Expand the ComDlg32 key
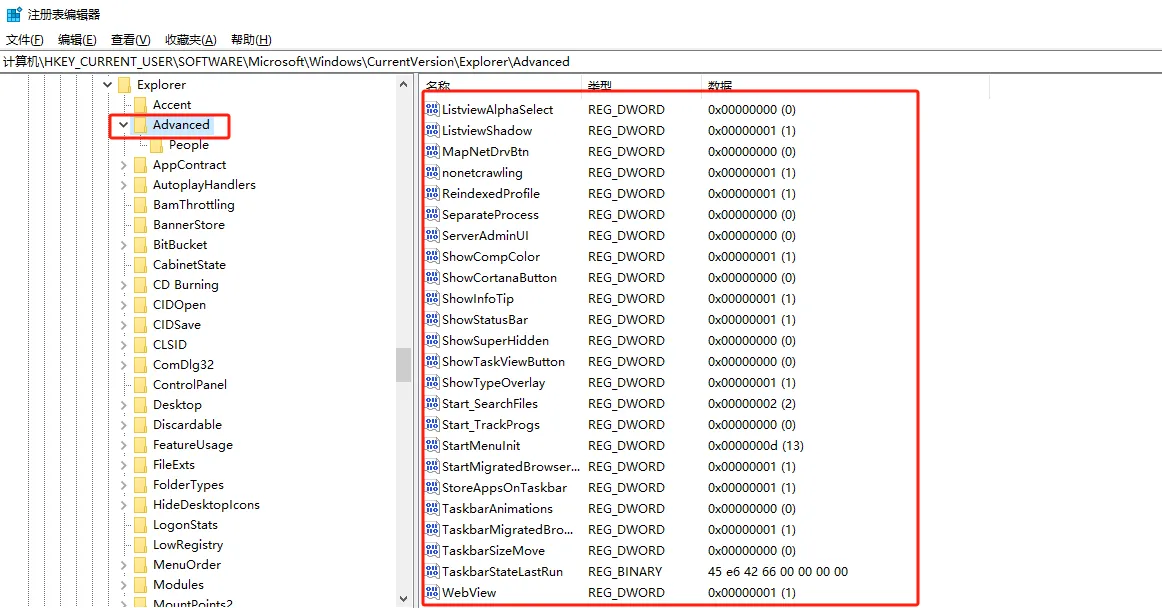The width and height of the screenshot is (1162, 608). pos(124,365)
